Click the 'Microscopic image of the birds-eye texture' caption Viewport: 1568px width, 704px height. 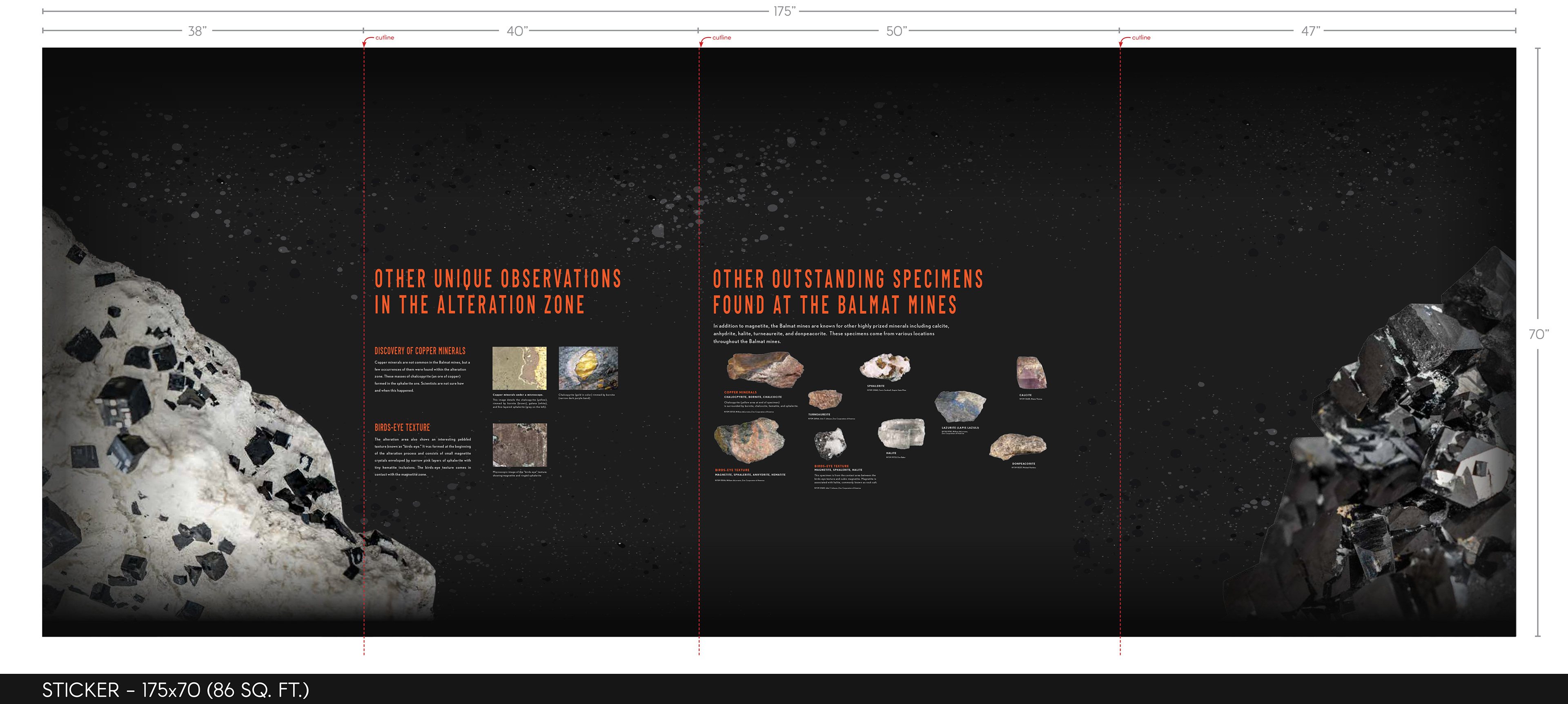pos(519,473)
